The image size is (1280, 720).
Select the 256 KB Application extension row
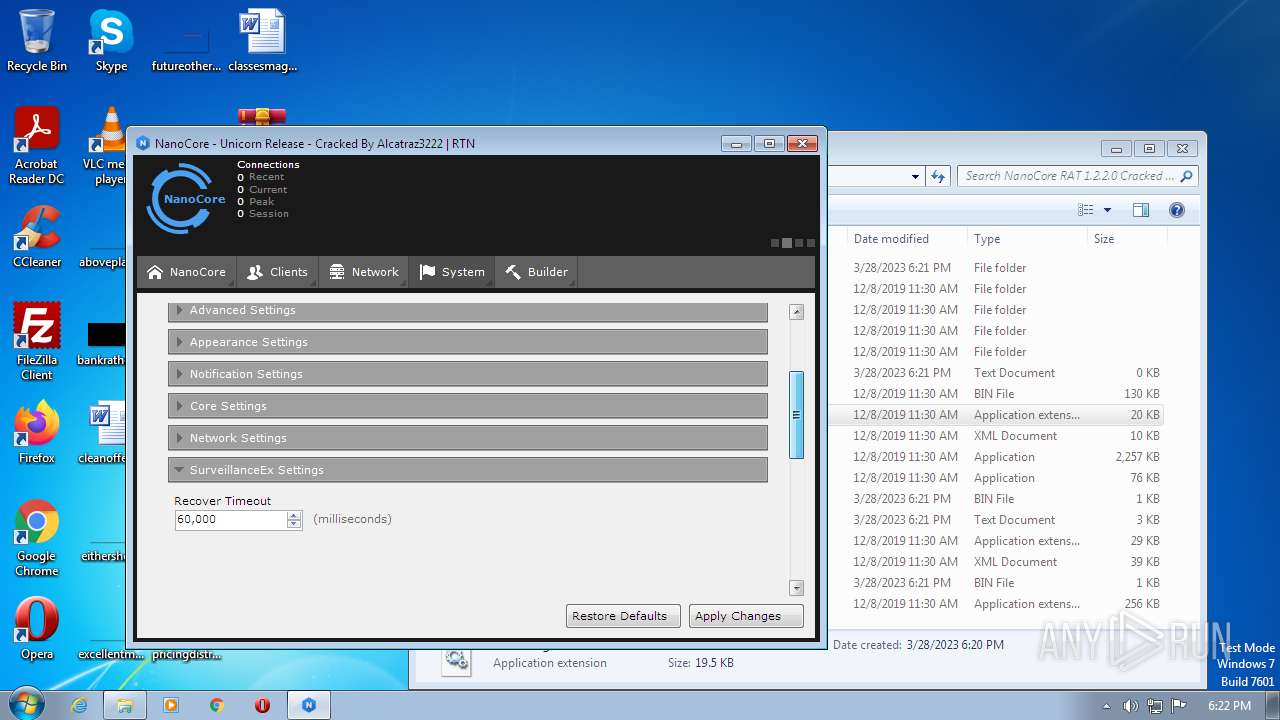tap(996, 604)
